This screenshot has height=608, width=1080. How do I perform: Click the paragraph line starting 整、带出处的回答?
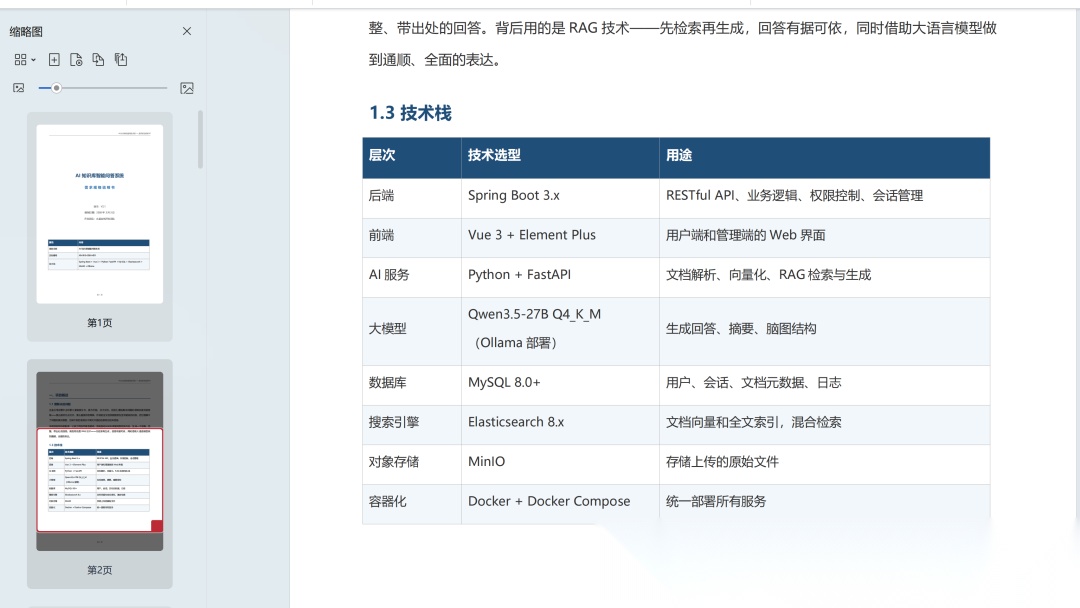tap(683, 28)
